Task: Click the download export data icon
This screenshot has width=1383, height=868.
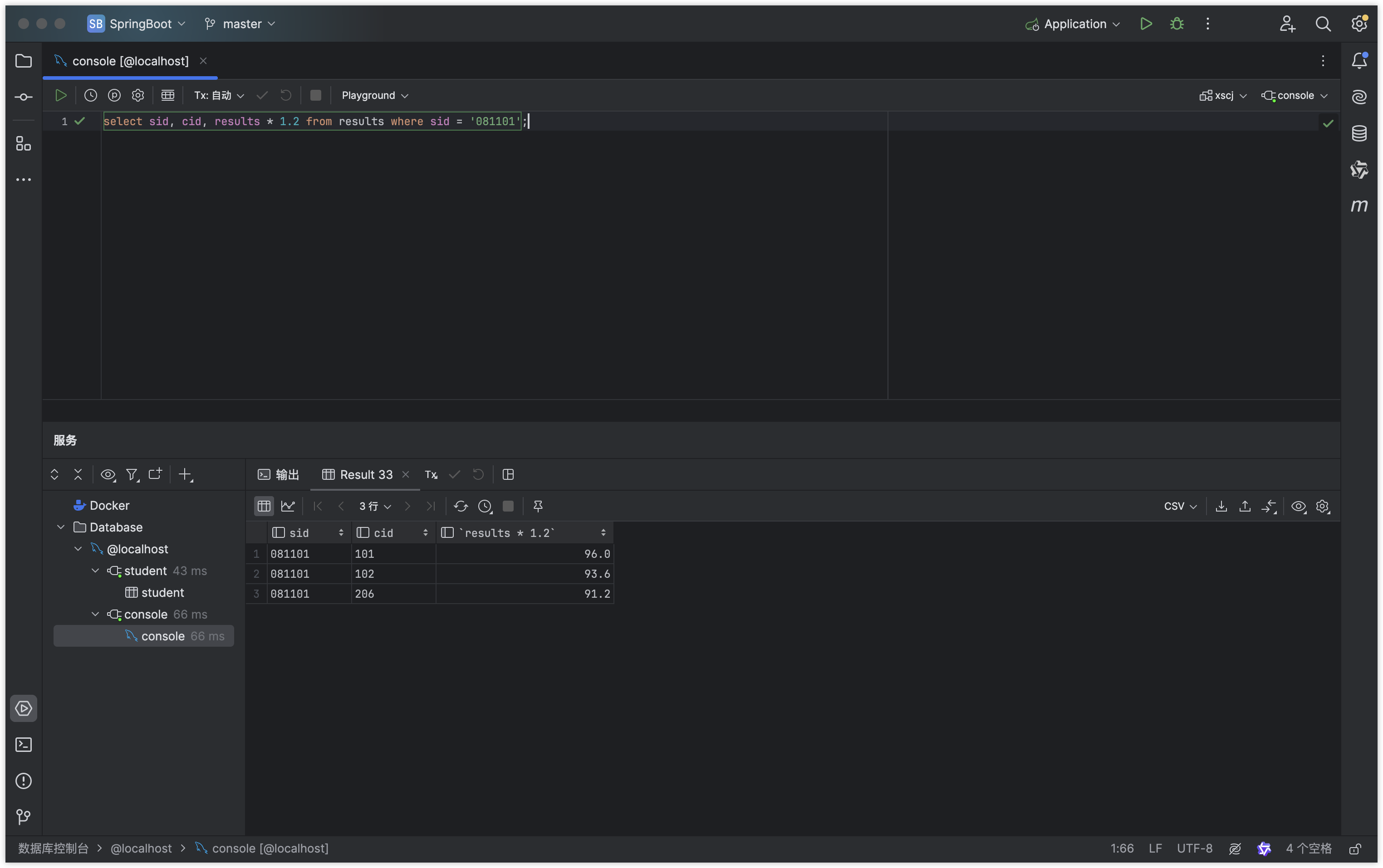Action: 1221,506
